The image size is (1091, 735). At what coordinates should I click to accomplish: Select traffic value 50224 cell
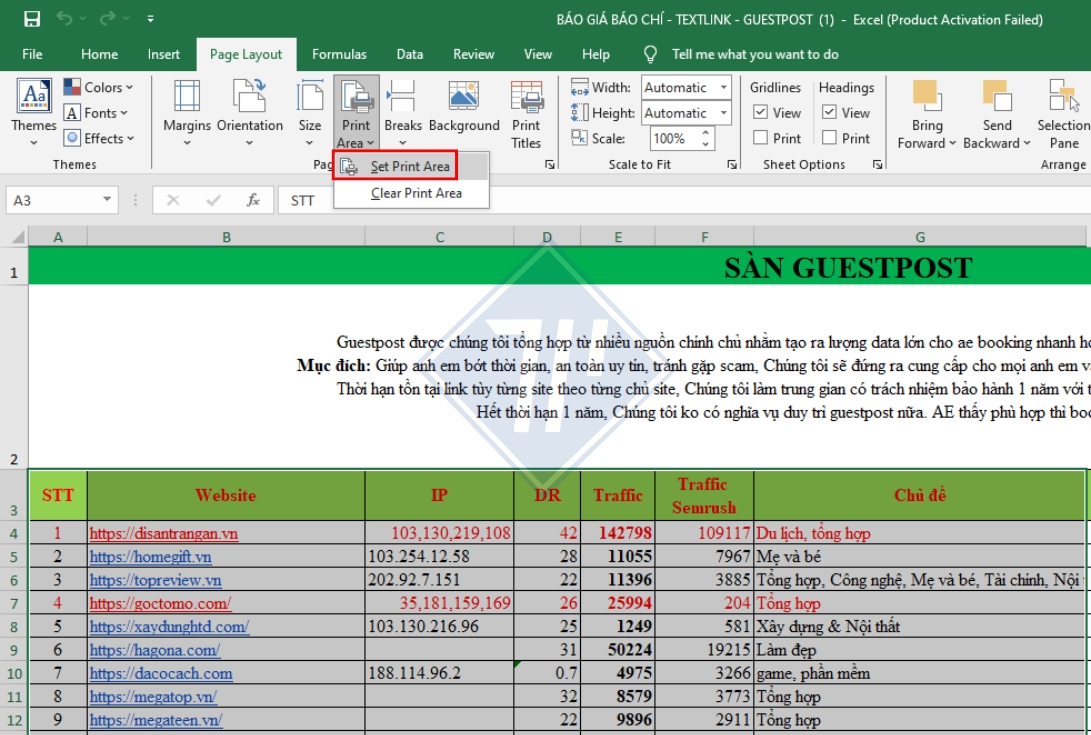click(x=618, y=650)
